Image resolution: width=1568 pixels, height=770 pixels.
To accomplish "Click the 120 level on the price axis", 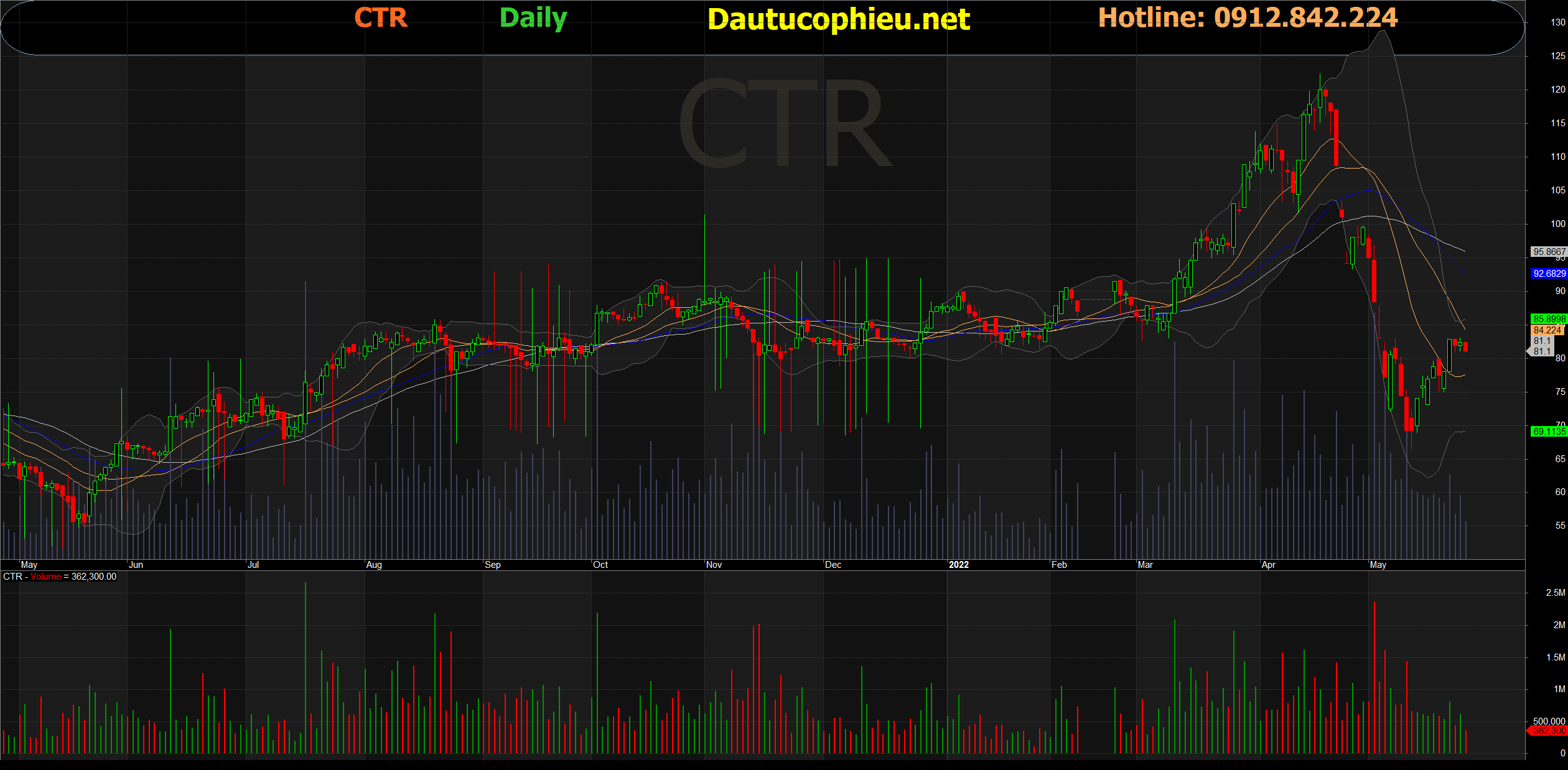I will [x=1557, y=90].
